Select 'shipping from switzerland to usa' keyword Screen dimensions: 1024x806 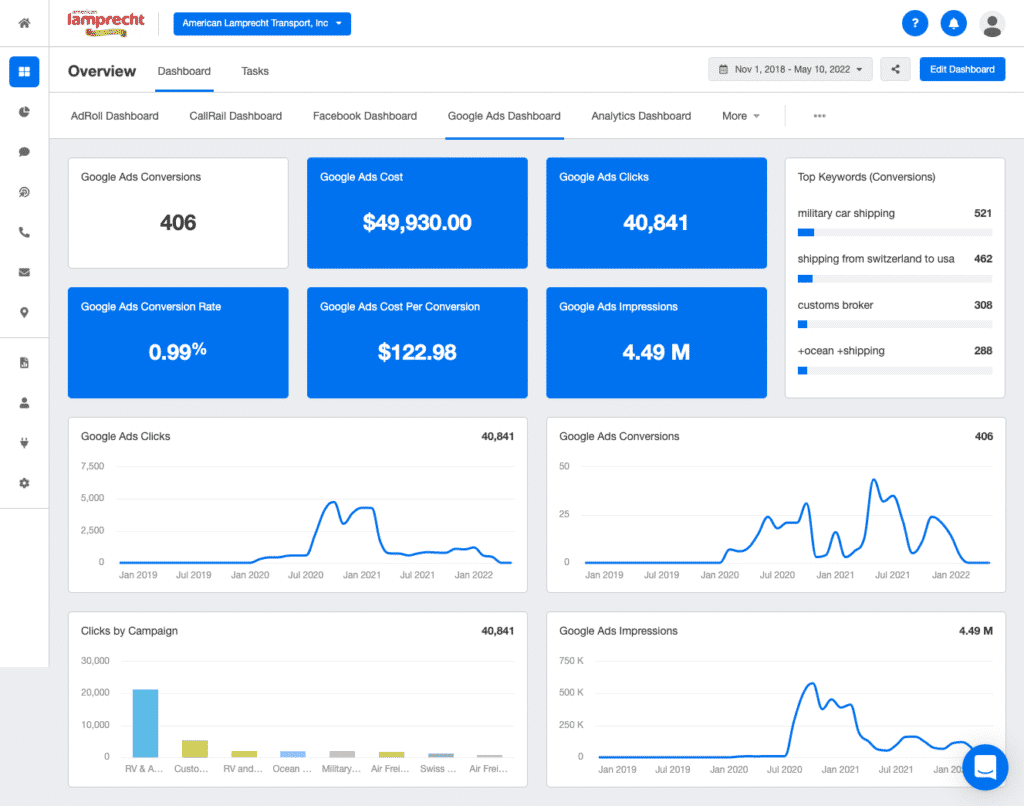[876, 259]
